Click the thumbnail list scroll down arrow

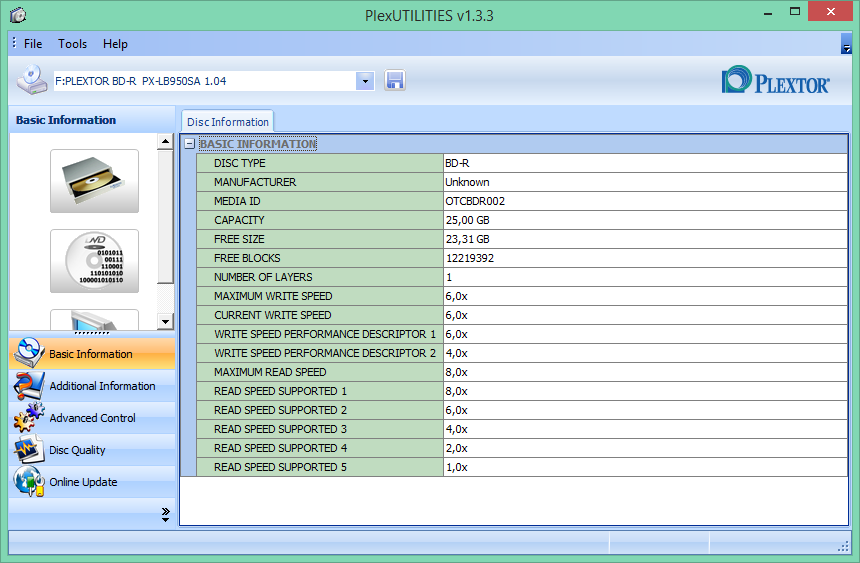coord(165,322)
